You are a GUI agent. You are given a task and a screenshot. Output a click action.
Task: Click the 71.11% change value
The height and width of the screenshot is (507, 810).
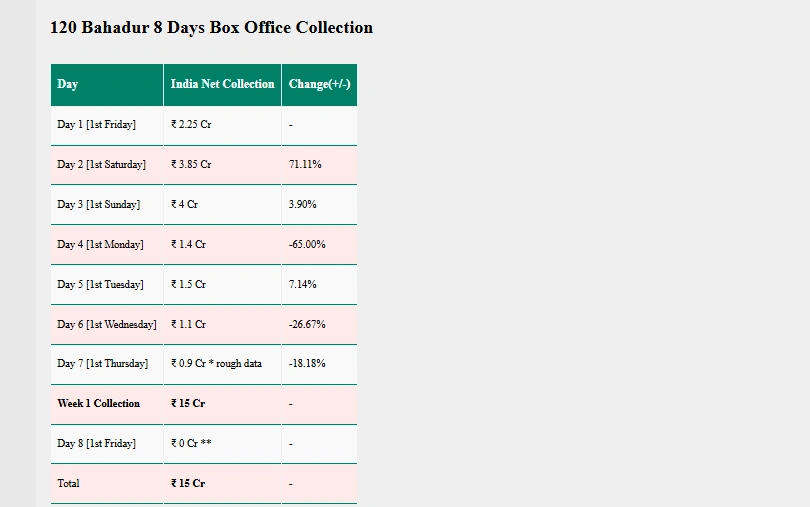tap(305, 164)
